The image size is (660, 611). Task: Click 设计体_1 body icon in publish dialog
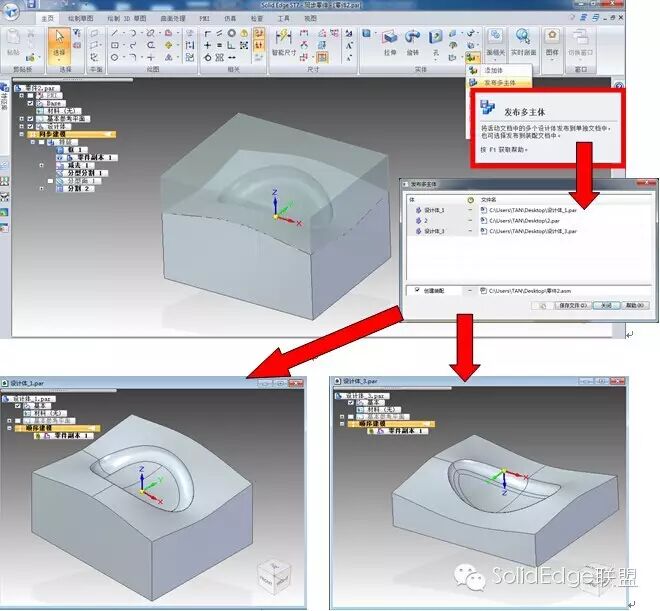point(418,210)
